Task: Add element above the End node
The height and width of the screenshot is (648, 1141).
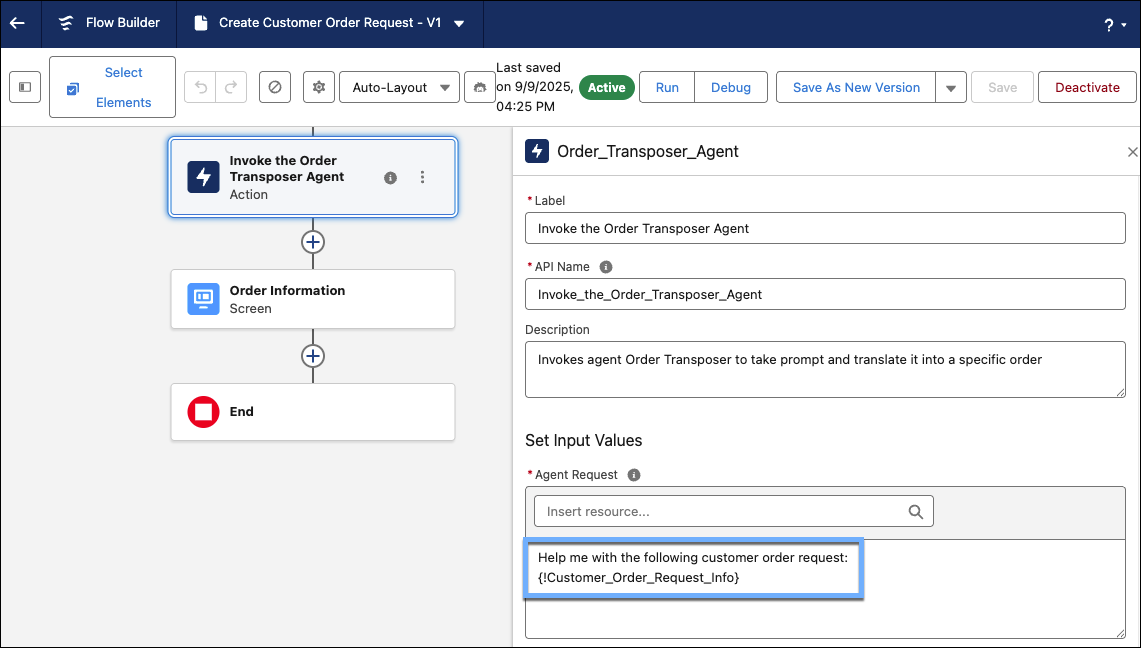Action: [313, 356]
